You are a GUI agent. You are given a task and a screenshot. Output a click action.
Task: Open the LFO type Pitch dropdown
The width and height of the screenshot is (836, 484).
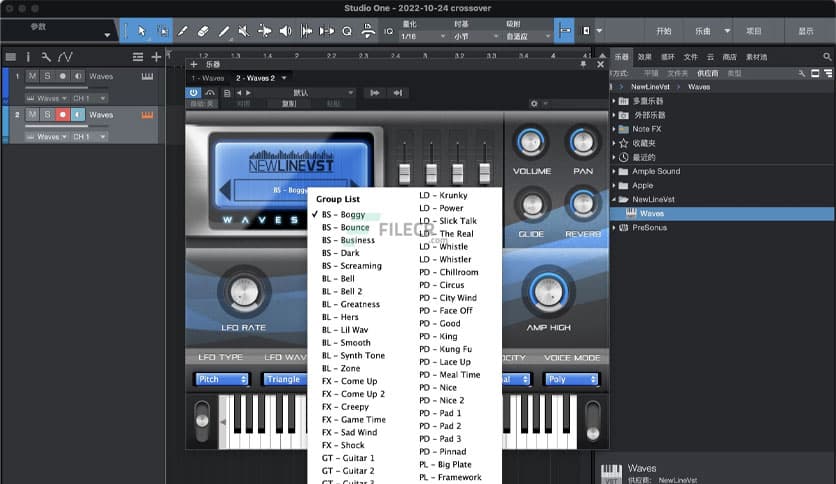click(222, 379)
